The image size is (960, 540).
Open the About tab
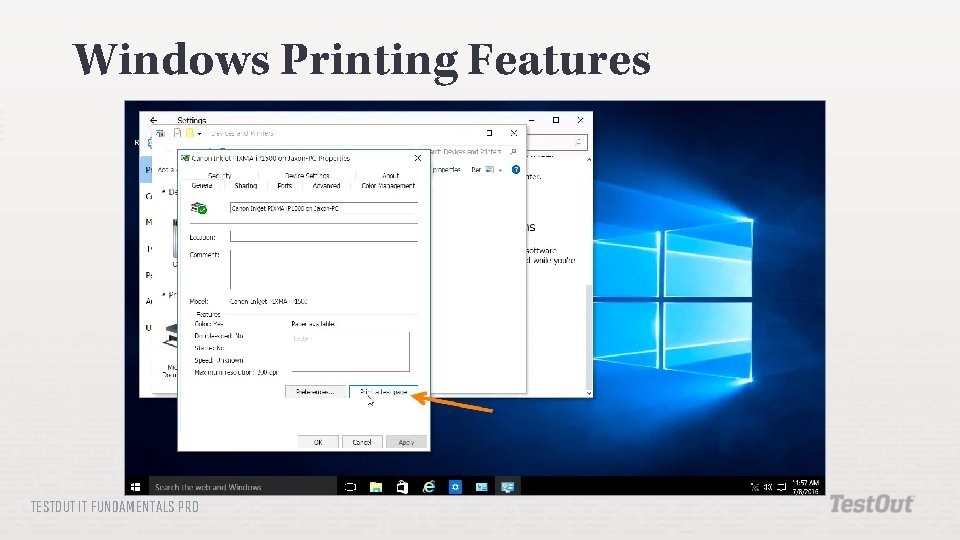[390, 175]
